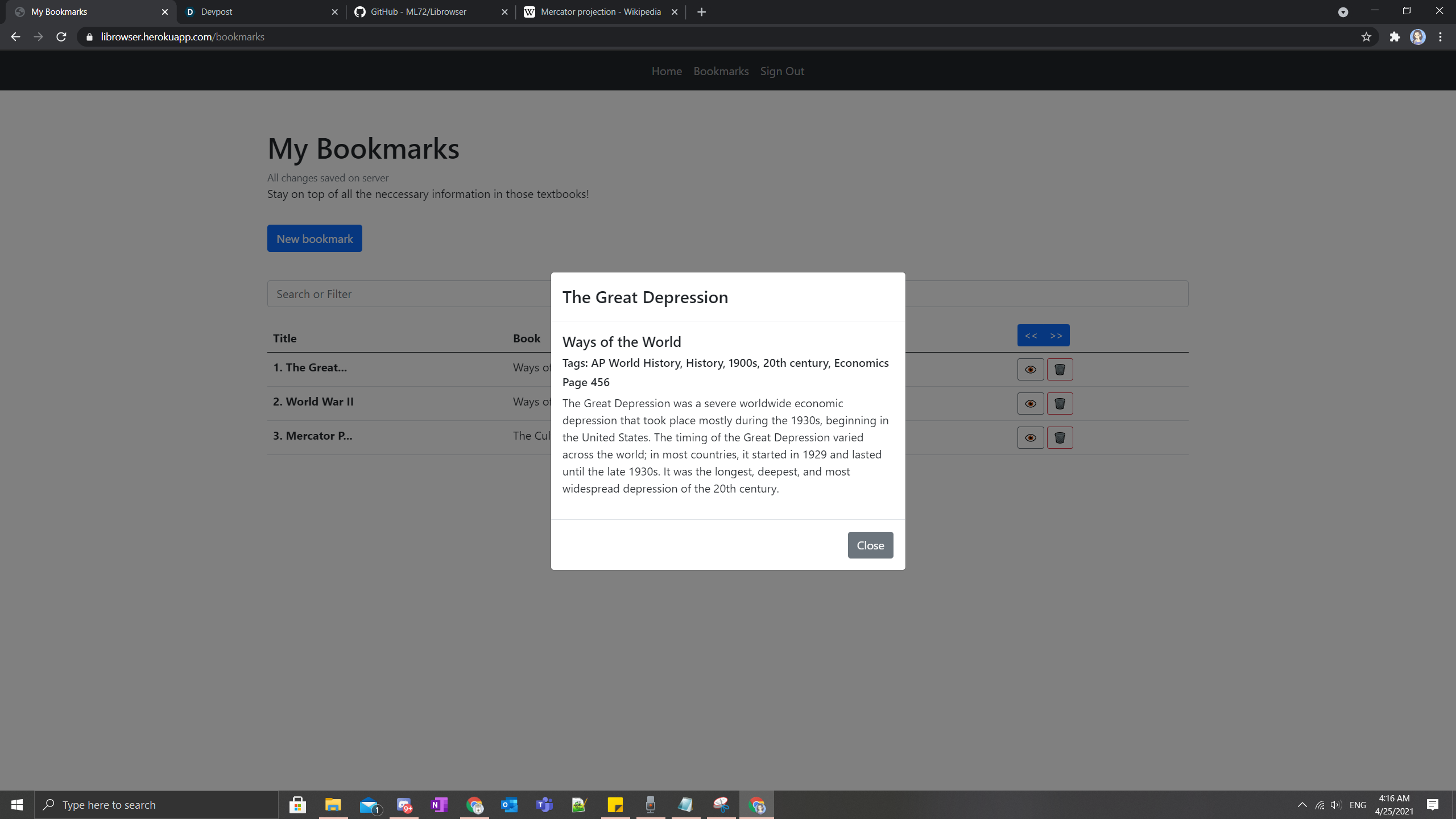This screenshot has width=1456, height=819.
Task: Go to next page with >> button
Action: point(1056,336)
